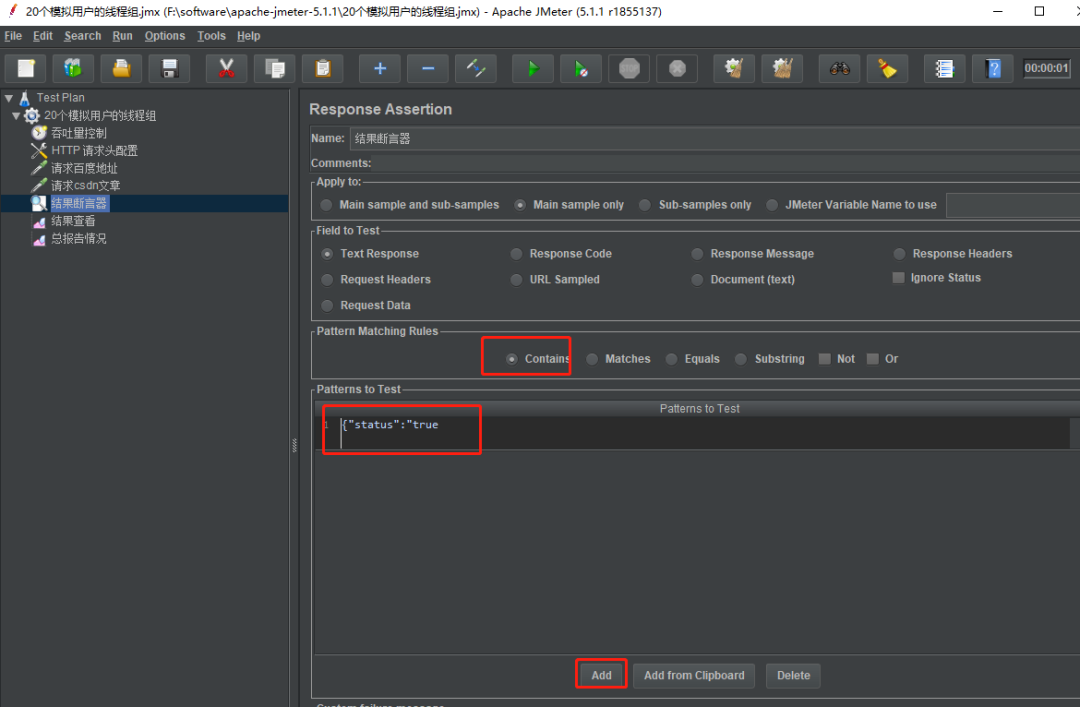Save the test plan via floppy icon

point(169,68)
